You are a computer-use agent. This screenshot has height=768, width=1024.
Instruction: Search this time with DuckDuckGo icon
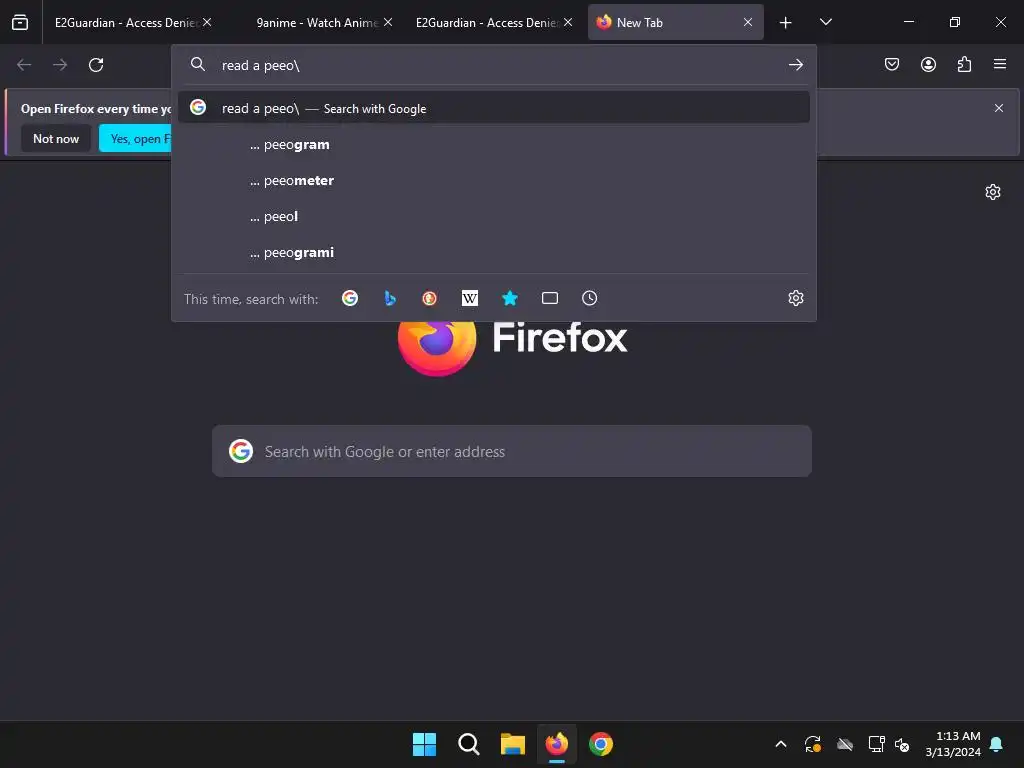pyautogui.click(x=430, y=298)
